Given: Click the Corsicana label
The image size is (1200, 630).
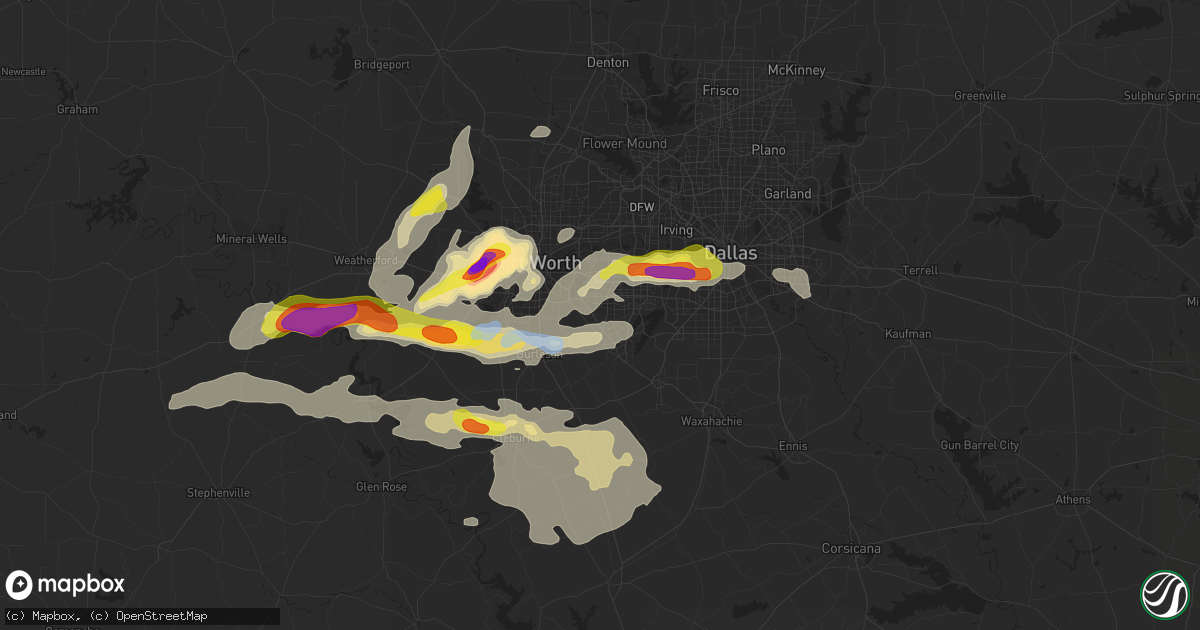Looking at the screenshot, I should tap(851, 548).
